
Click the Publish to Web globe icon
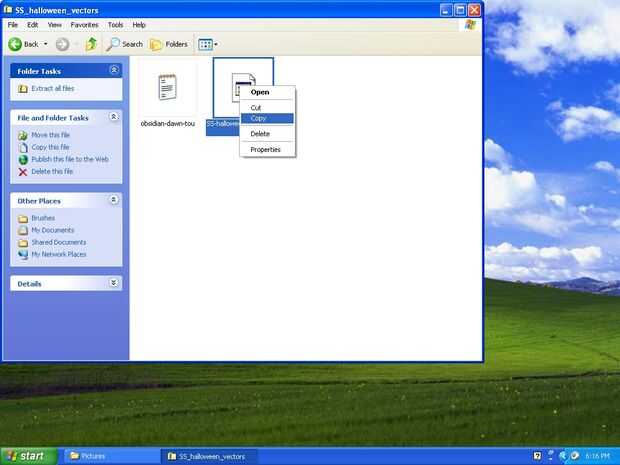click(23, 160)
